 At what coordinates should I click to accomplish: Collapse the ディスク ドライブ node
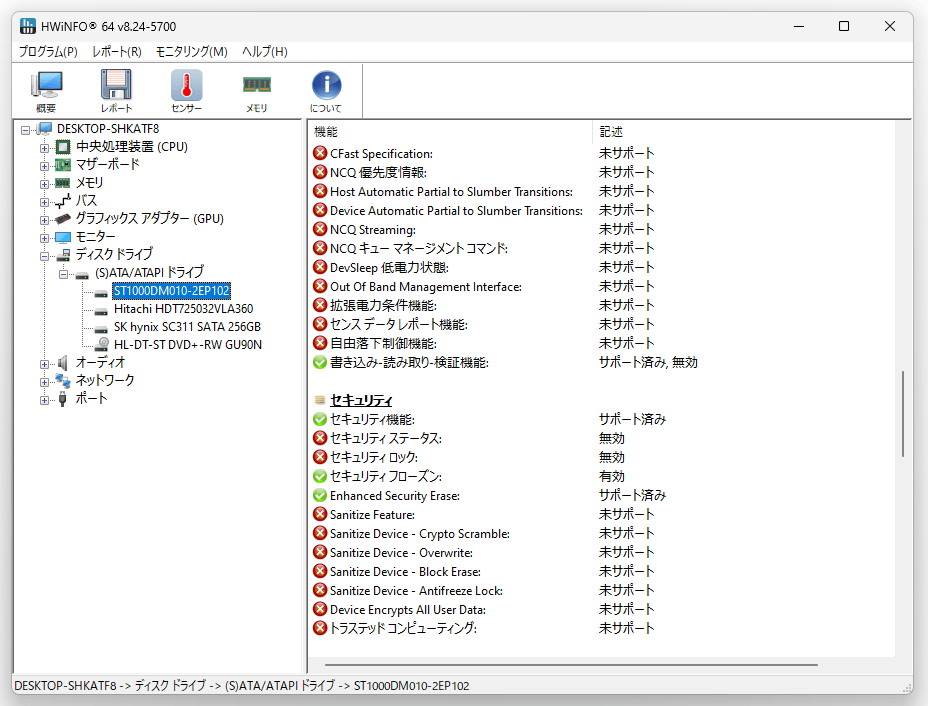44,256
